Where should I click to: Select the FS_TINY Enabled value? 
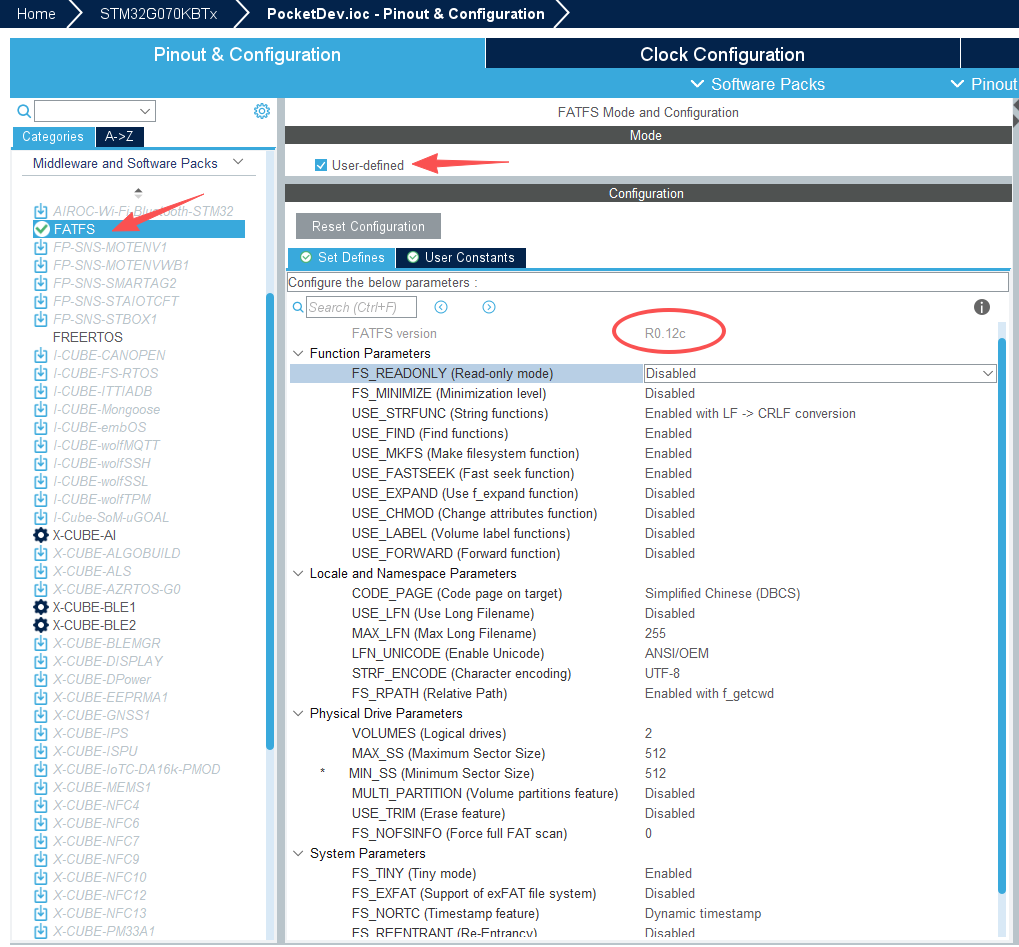click(668, 874)
